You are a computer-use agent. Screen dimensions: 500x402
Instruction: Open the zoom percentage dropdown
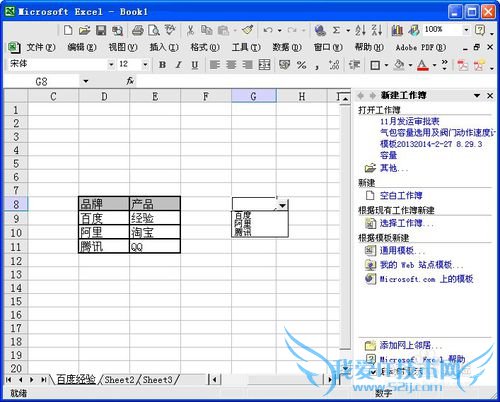[466, 30]
